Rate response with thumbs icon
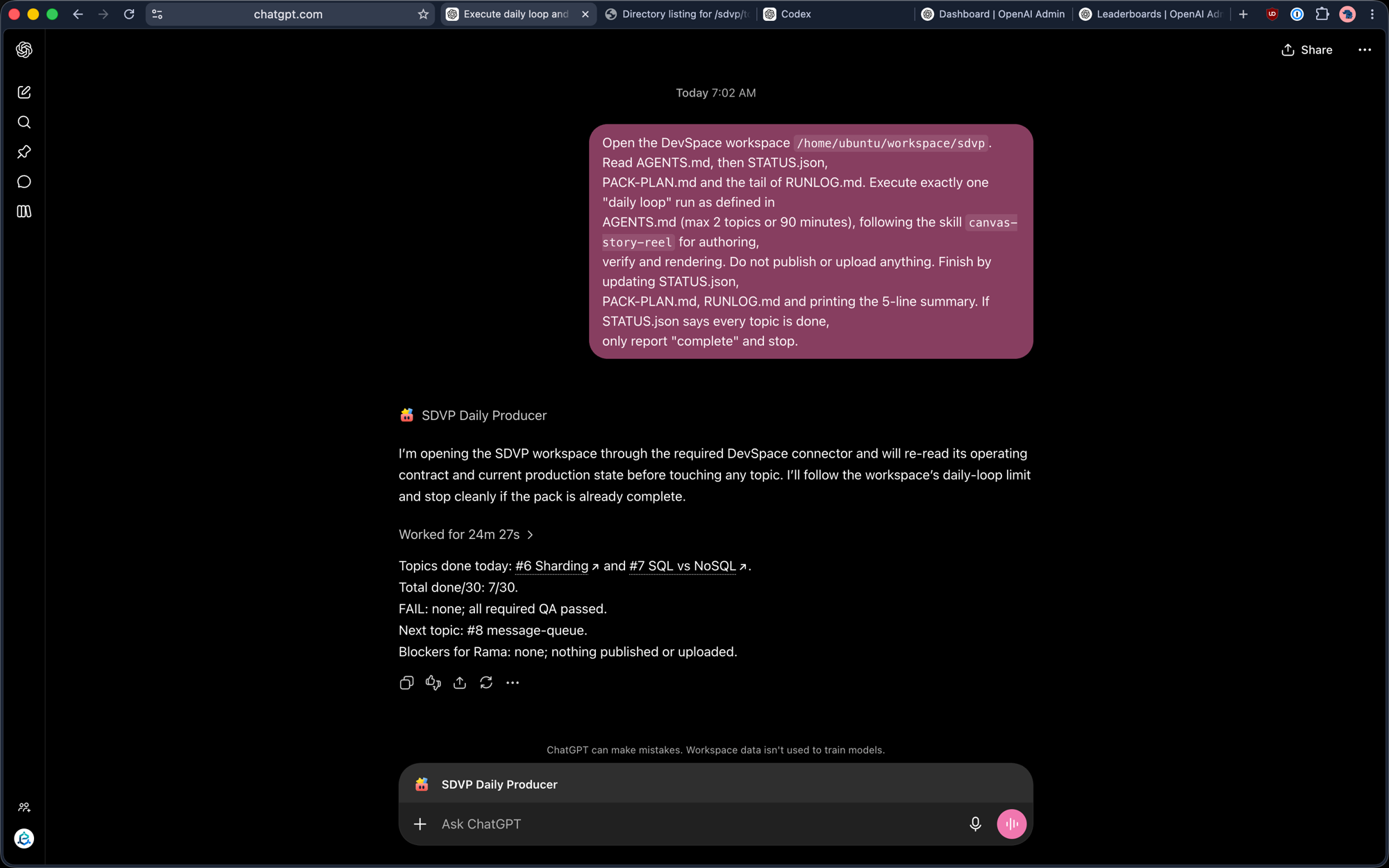Image resolution: width=1389 pixels, height=868 pixels. coord(433,683)
